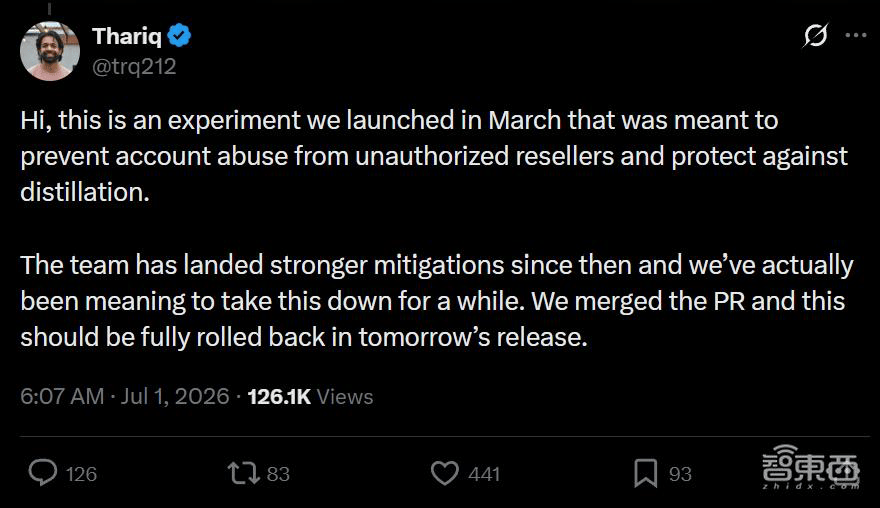The image size is (880, 508).
Task: Click the 93 bookmarks count
Action: (680, 474)
